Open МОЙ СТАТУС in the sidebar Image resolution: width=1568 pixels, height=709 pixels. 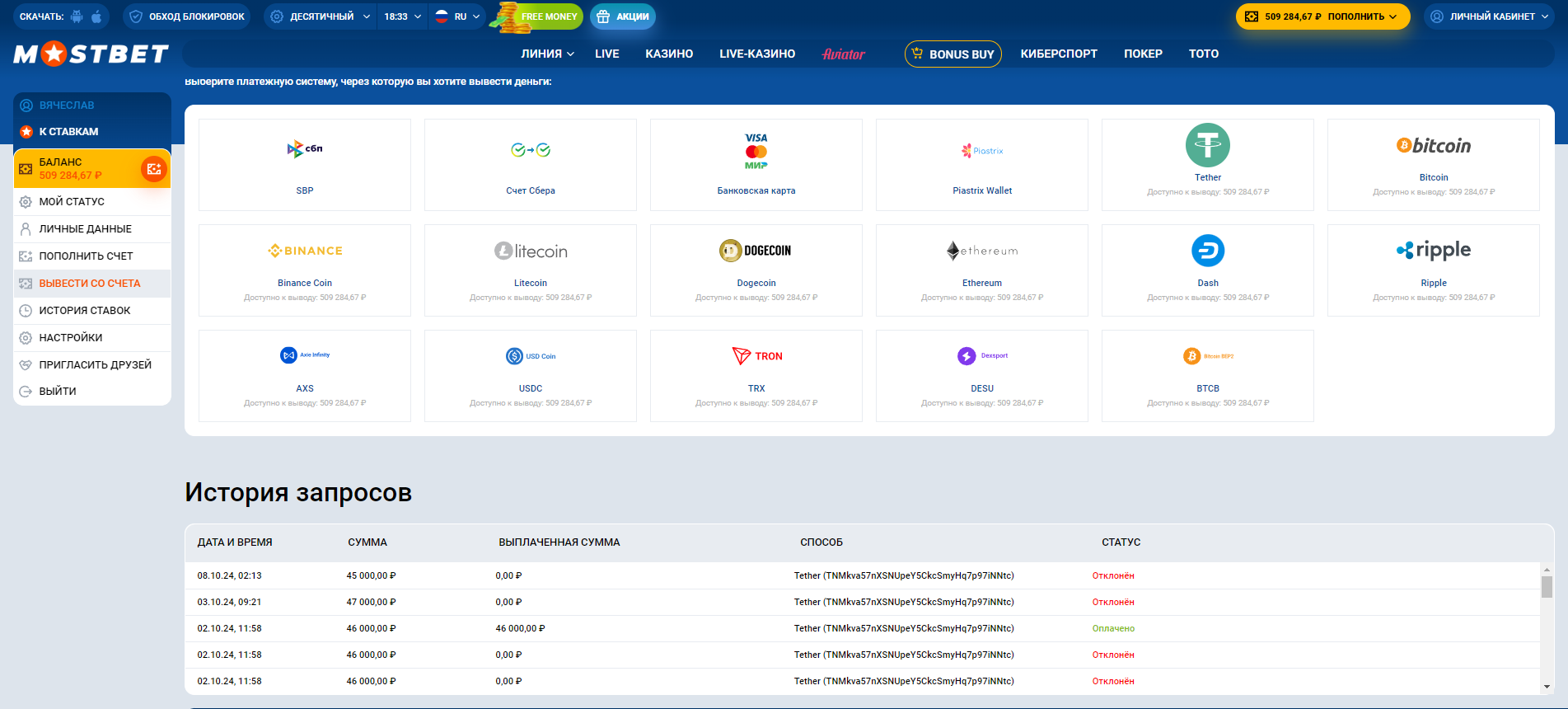point(92,201)
